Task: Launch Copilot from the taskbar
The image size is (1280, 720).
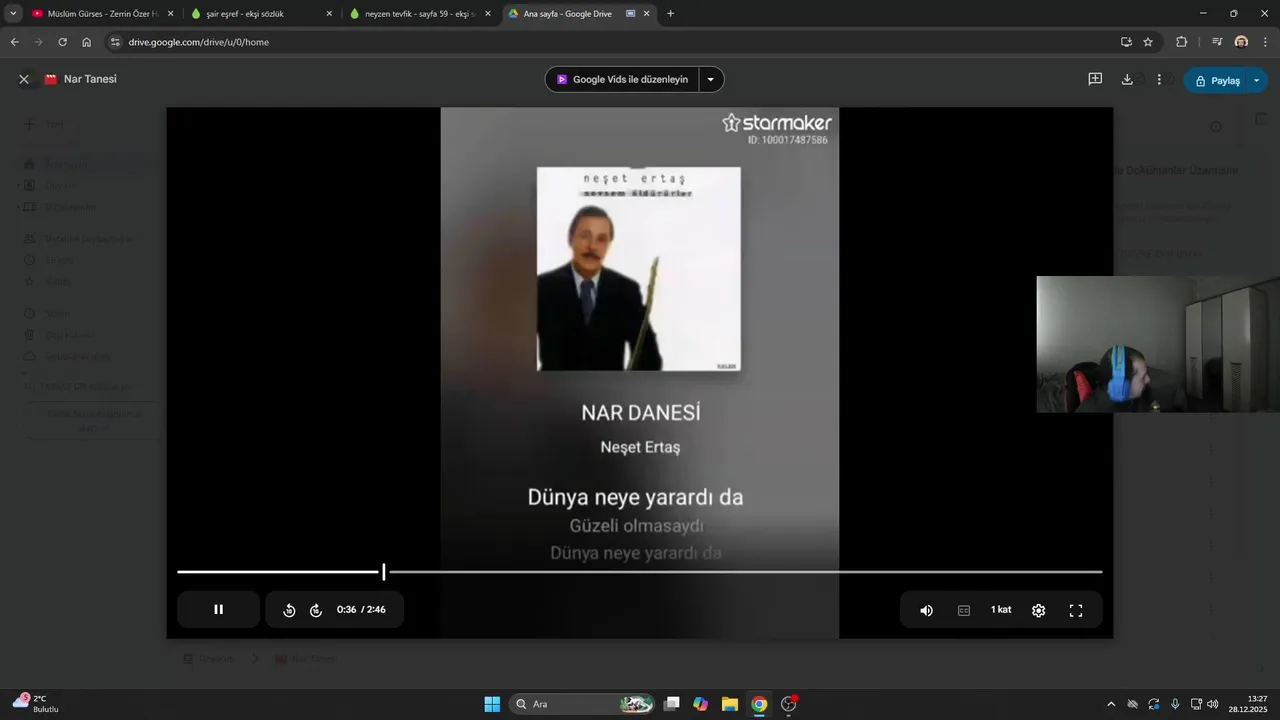Action: (x=701, y=704)
